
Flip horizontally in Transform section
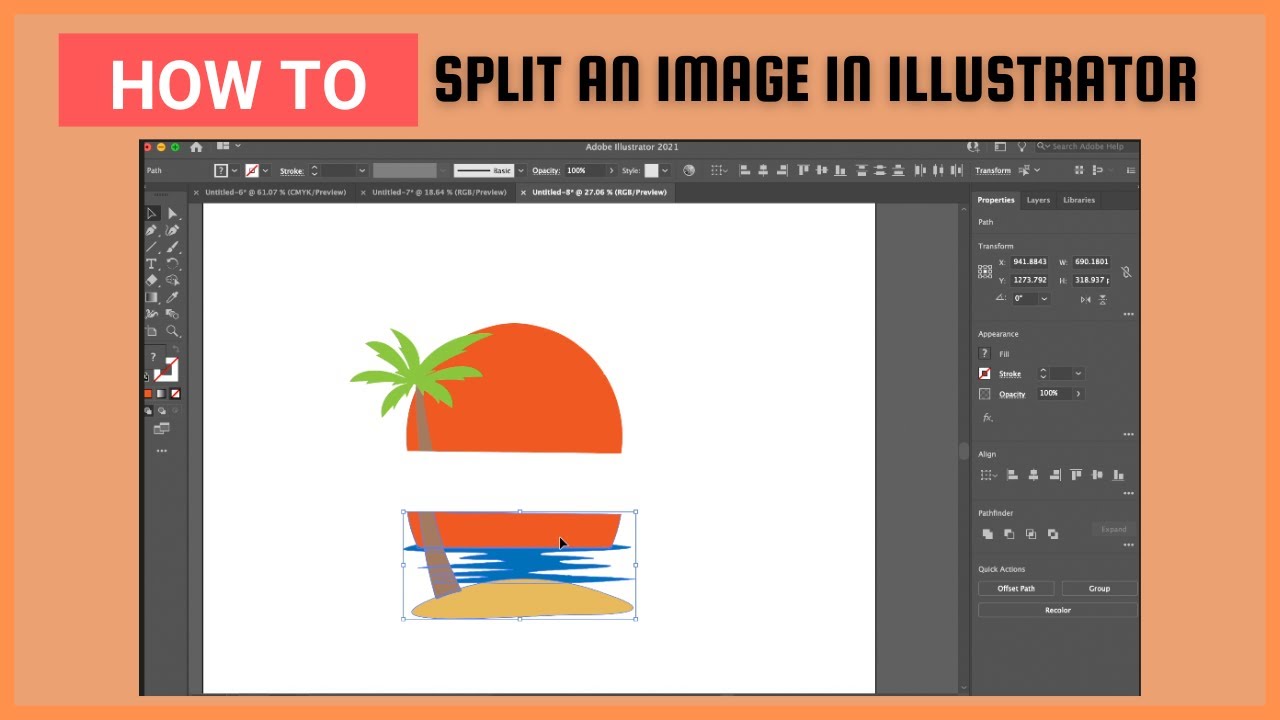pos(1085,299)
